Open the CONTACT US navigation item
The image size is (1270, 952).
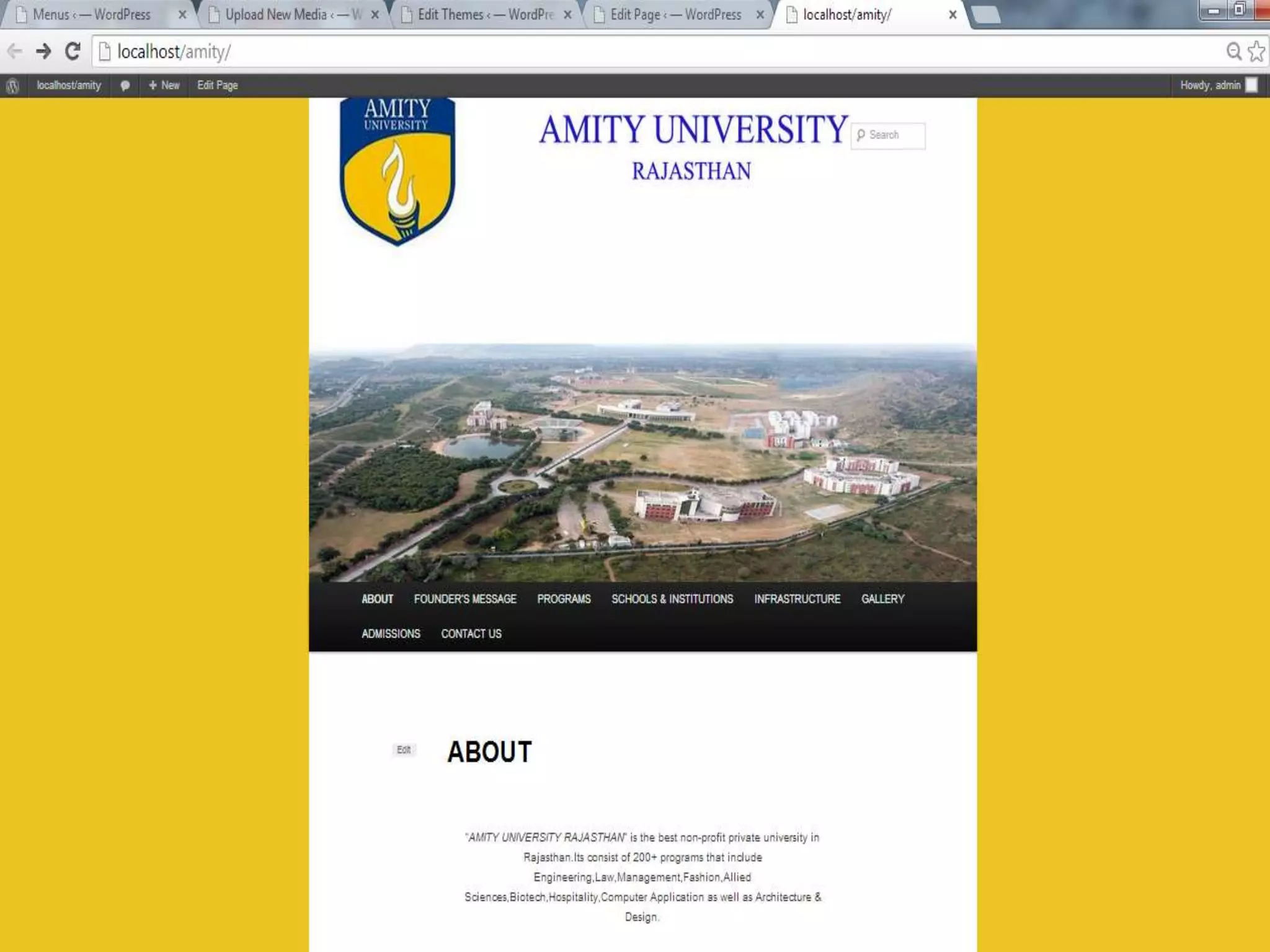pyautogui.click(x=471, y=633)
